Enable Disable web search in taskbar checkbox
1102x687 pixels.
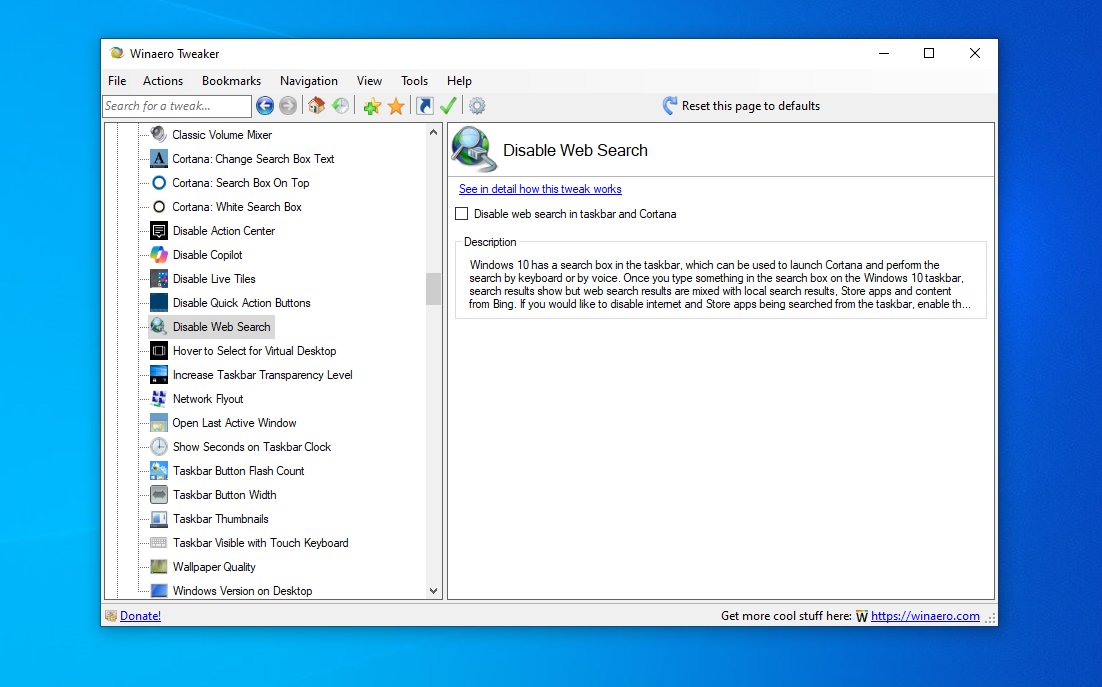[x=462, y=214]
